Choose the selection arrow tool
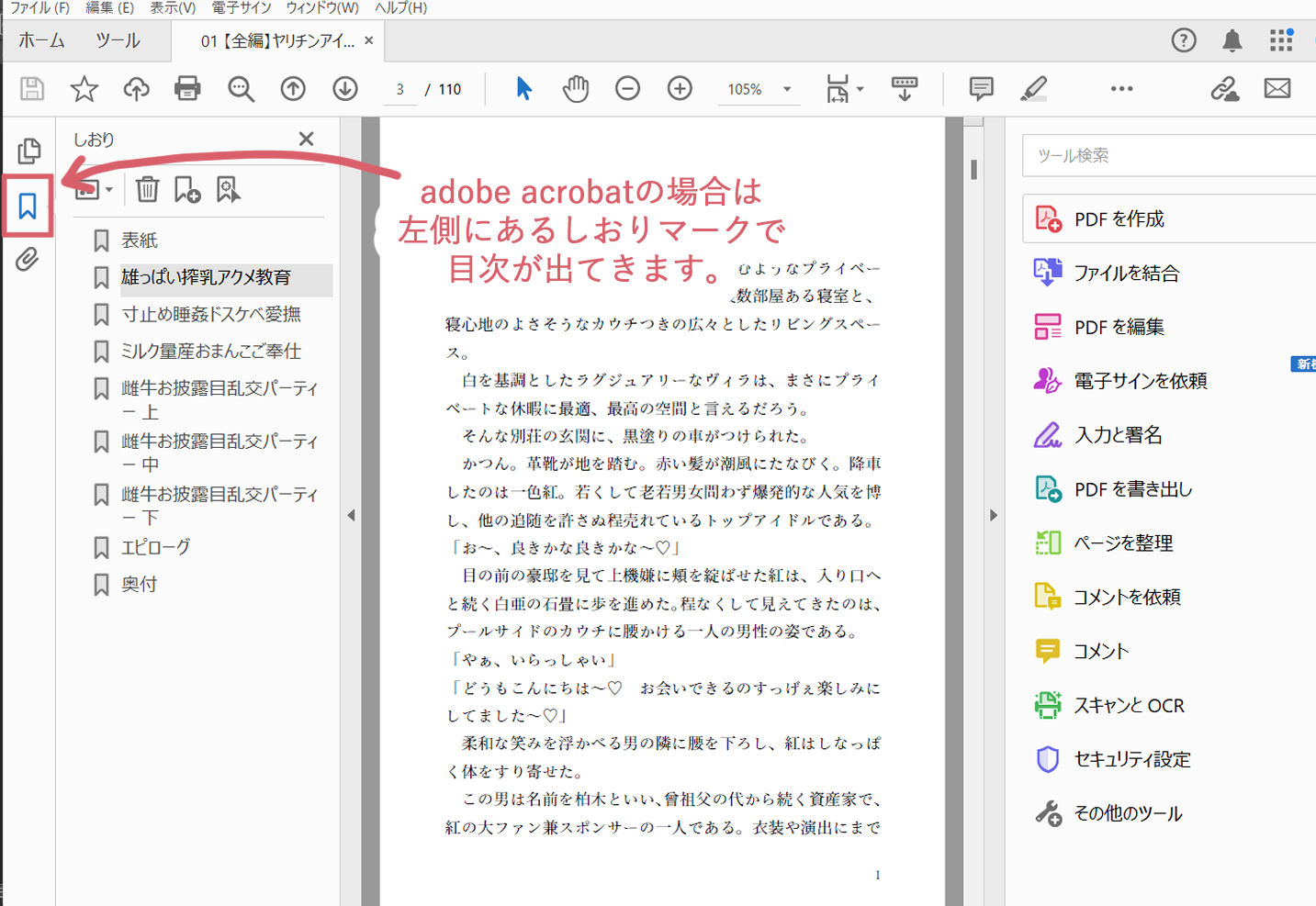 (523, 89)
